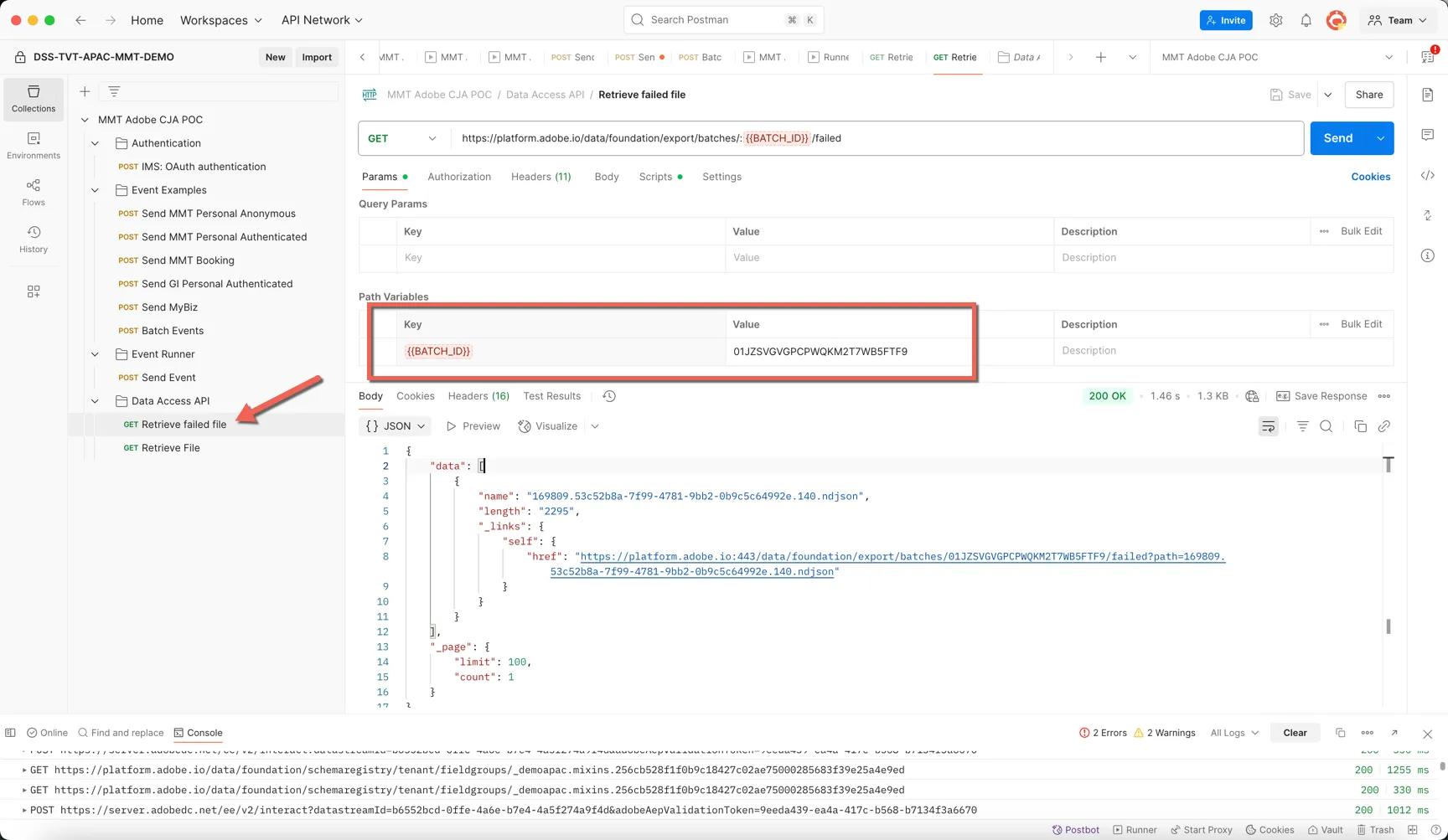
Task: Open the All Logs filter dropdown
Action: tap(1234, 733)
